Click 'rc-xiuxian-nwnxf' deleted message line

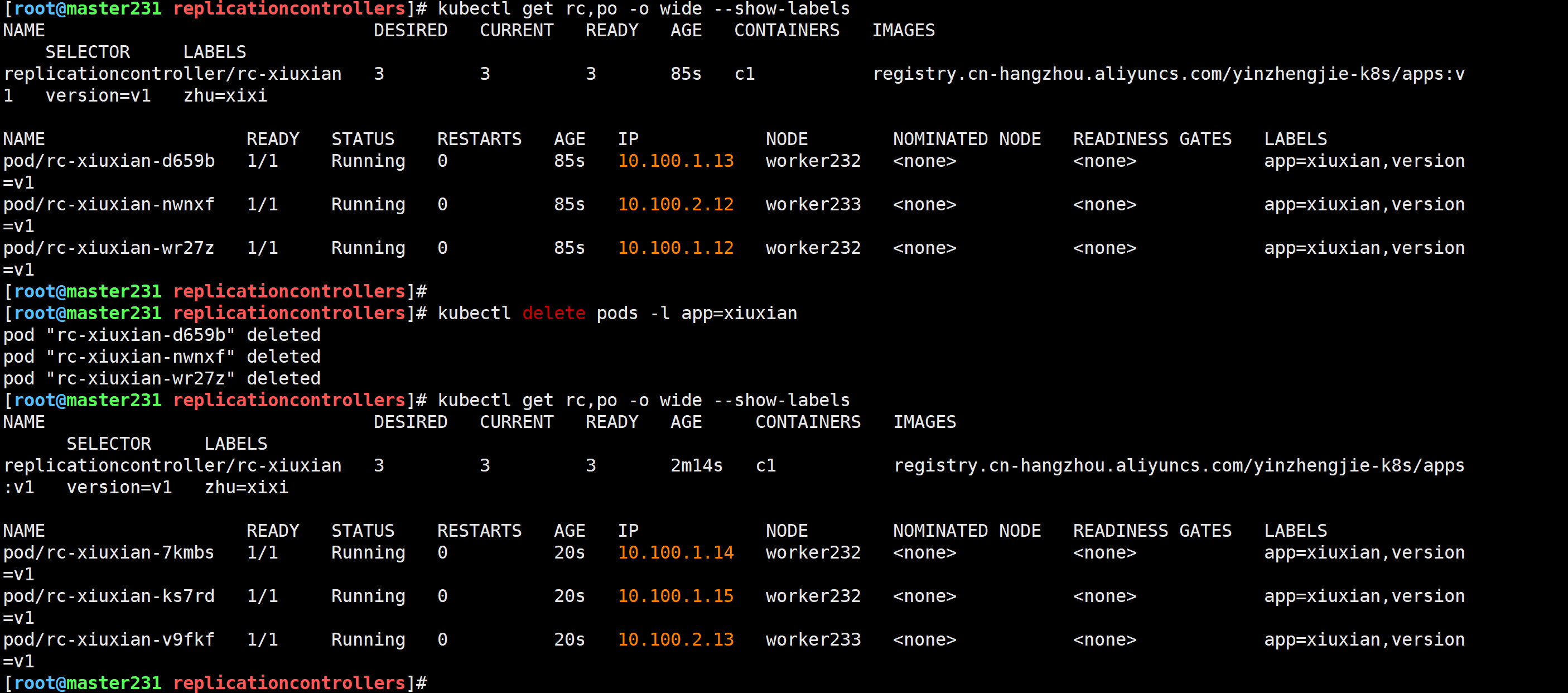pos(162,357)
